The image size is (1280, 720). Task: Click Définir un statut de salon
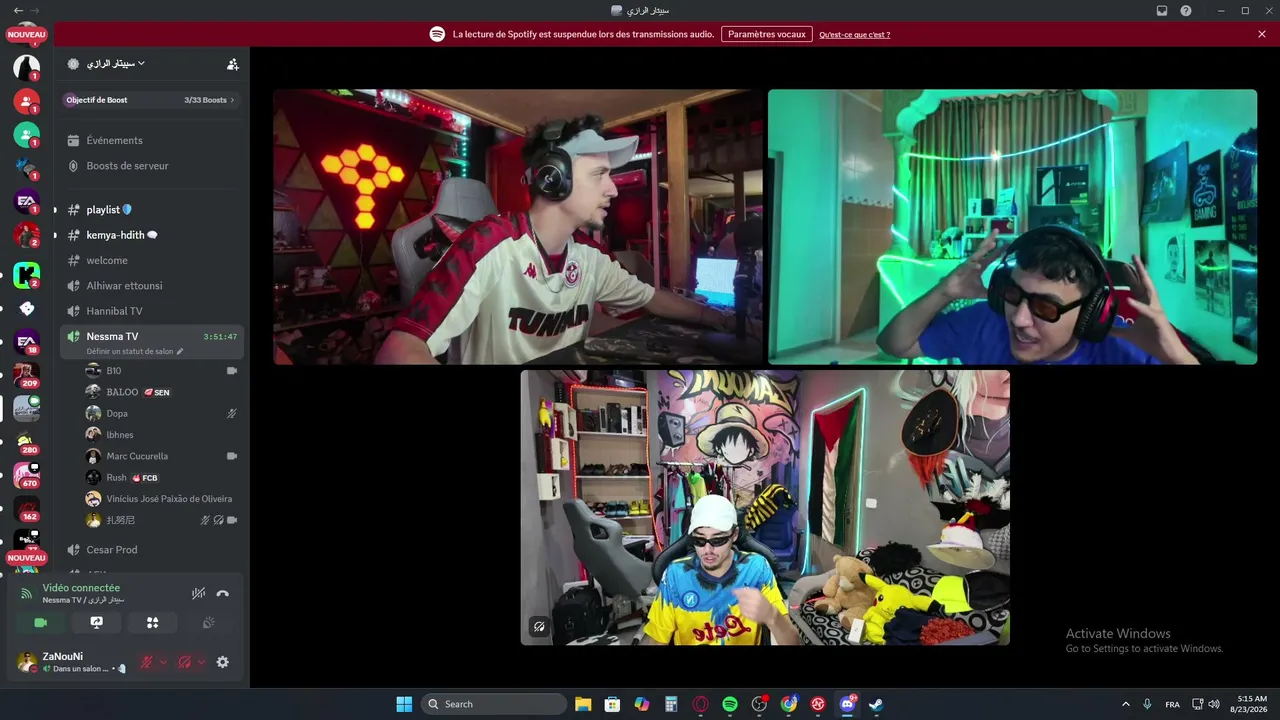click(x=135, y=352)
